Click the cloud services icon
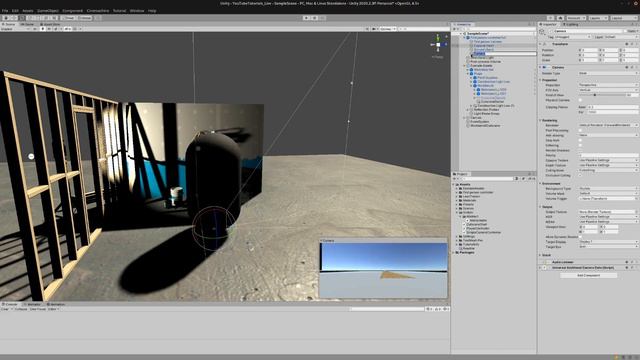Viewport: 640px width, 360px height. [560, 18]
